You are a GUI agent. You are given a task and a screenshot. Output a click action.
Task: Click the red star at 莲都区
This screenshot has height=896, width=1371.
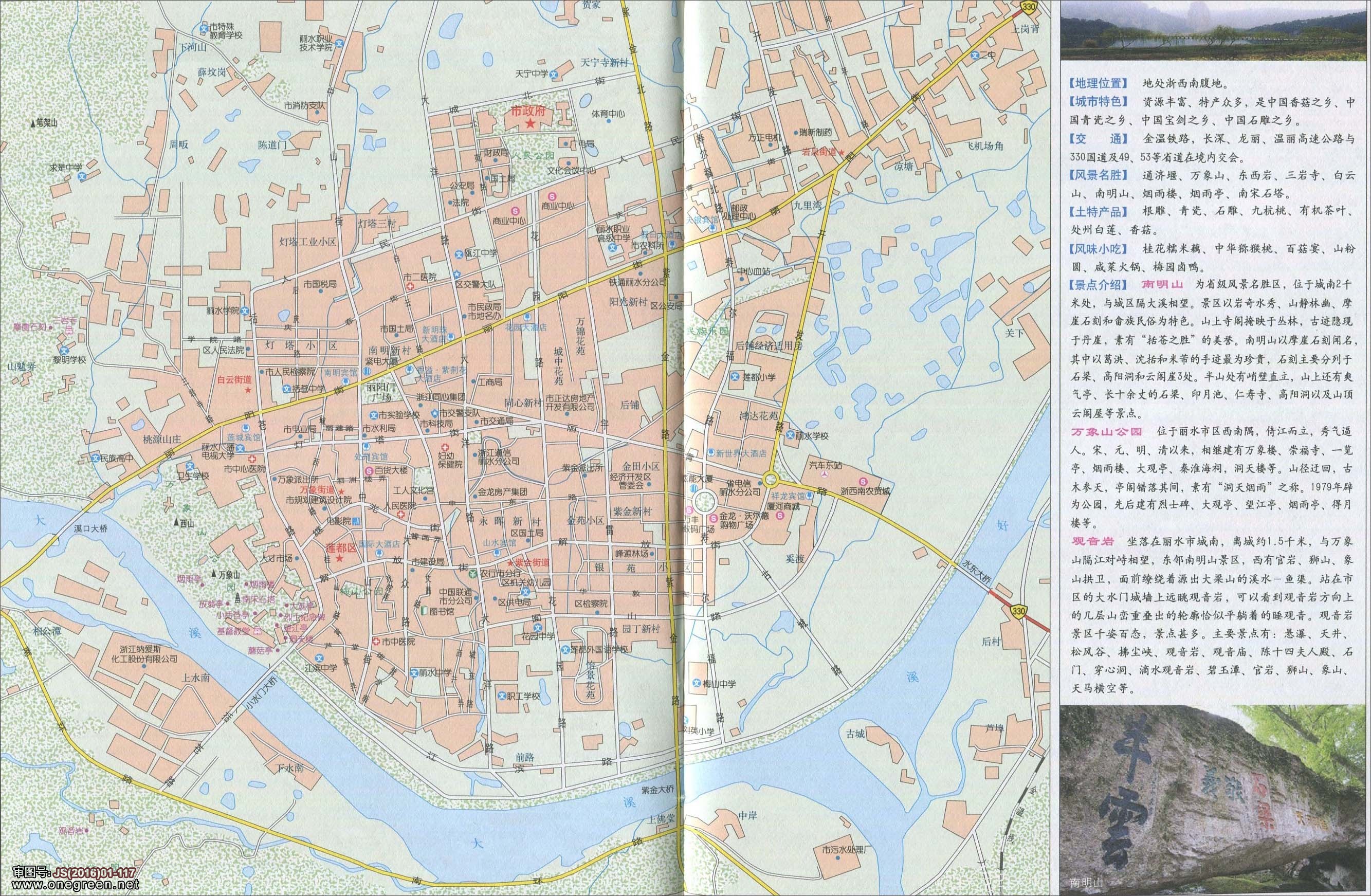(340, 558)
